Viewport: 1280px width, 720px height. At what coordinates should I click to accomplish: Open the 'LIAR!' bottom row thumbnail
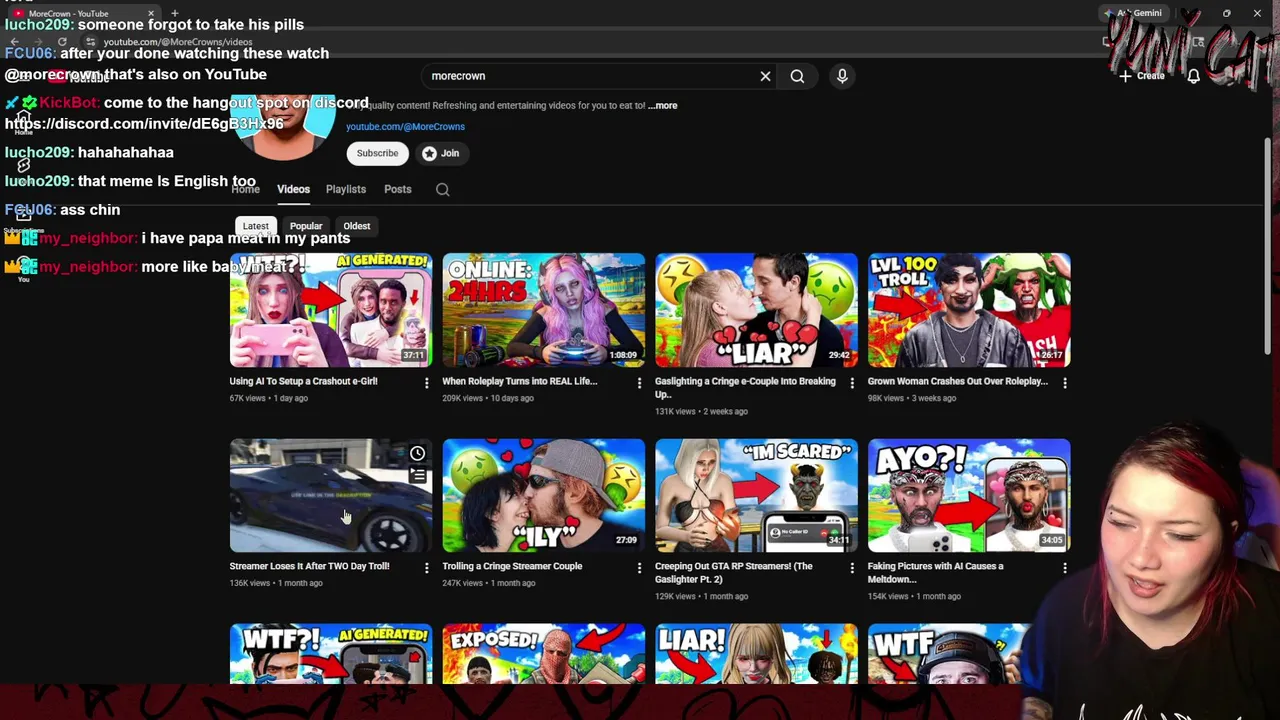(757, 654)
